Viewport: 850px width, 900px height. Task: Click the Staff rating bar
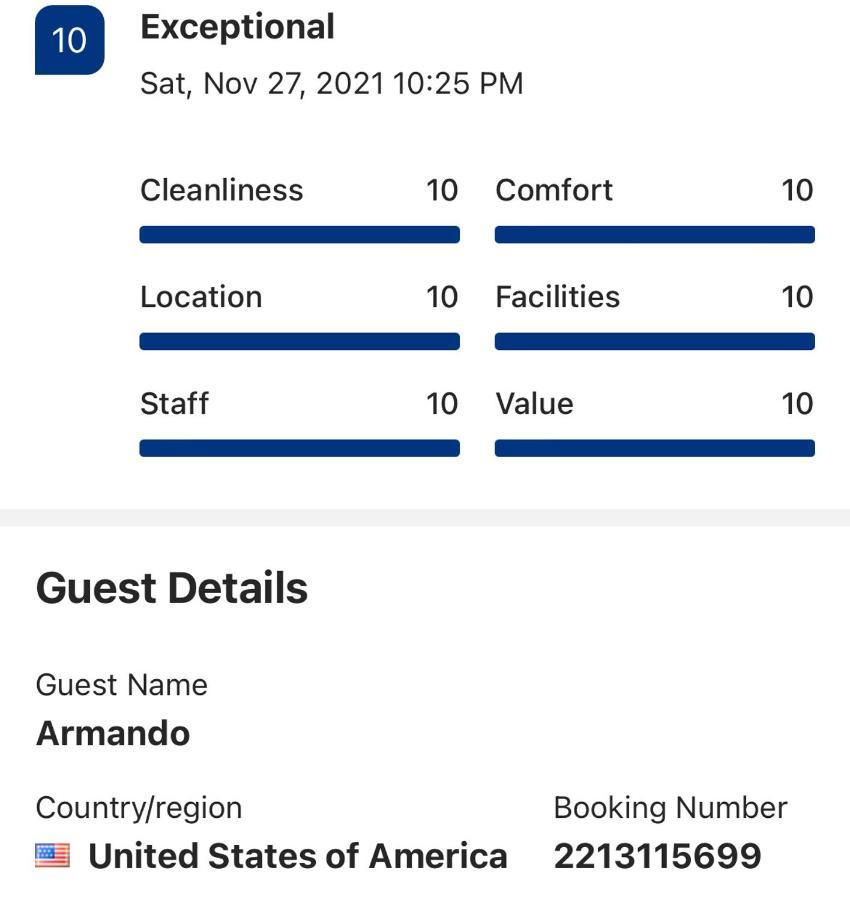pos(300,448)
